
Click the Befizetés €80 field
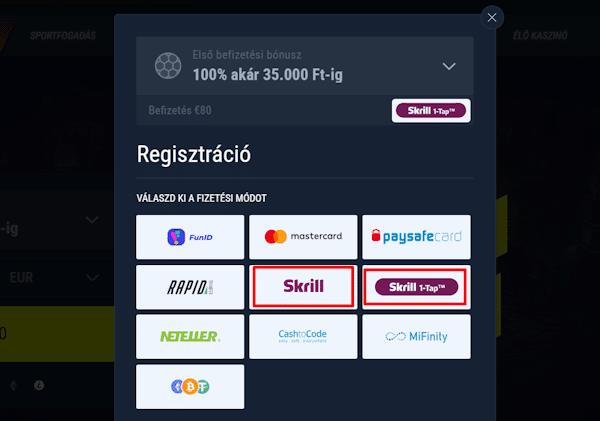point(263,111)
